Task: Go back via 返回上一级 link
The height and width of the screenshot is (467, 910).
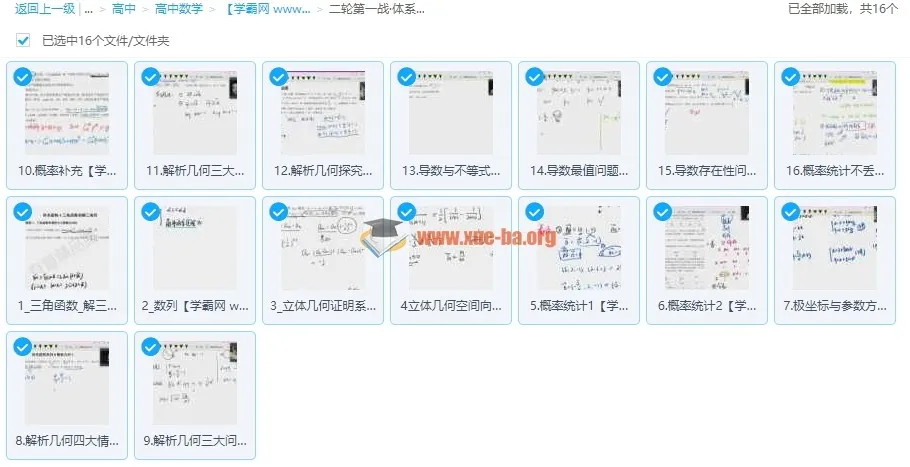Action: [x=45, y=9]
